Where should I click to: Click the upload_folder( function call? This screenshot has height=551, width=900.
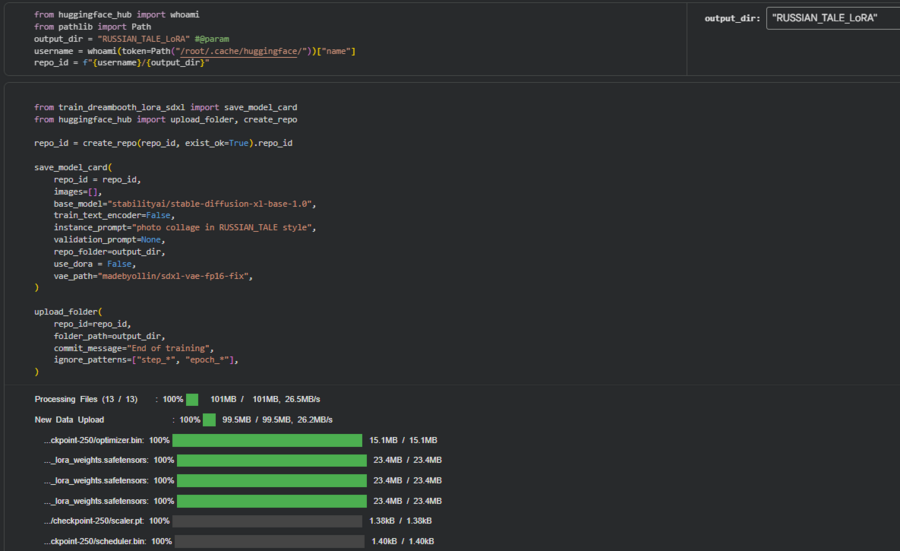pyautogui.click(x=68, y=311)
